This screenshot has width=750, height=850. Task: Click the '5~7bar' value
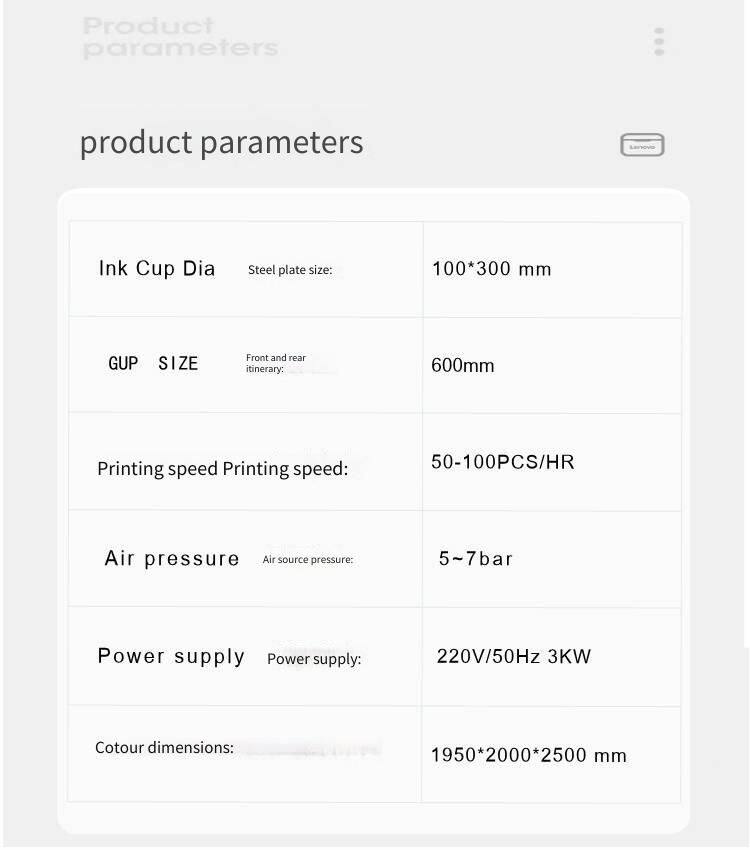pos(476,558)
